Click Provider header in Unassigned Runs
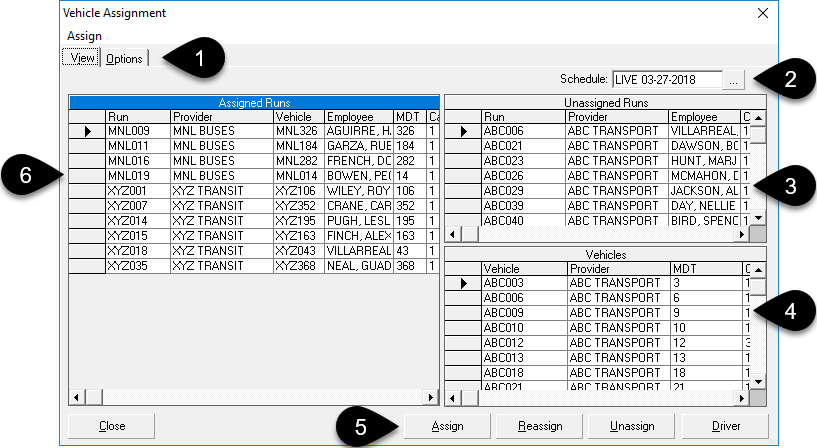Image resolution: width=817 pixels, height=448 pixels. tap(617, 117)
